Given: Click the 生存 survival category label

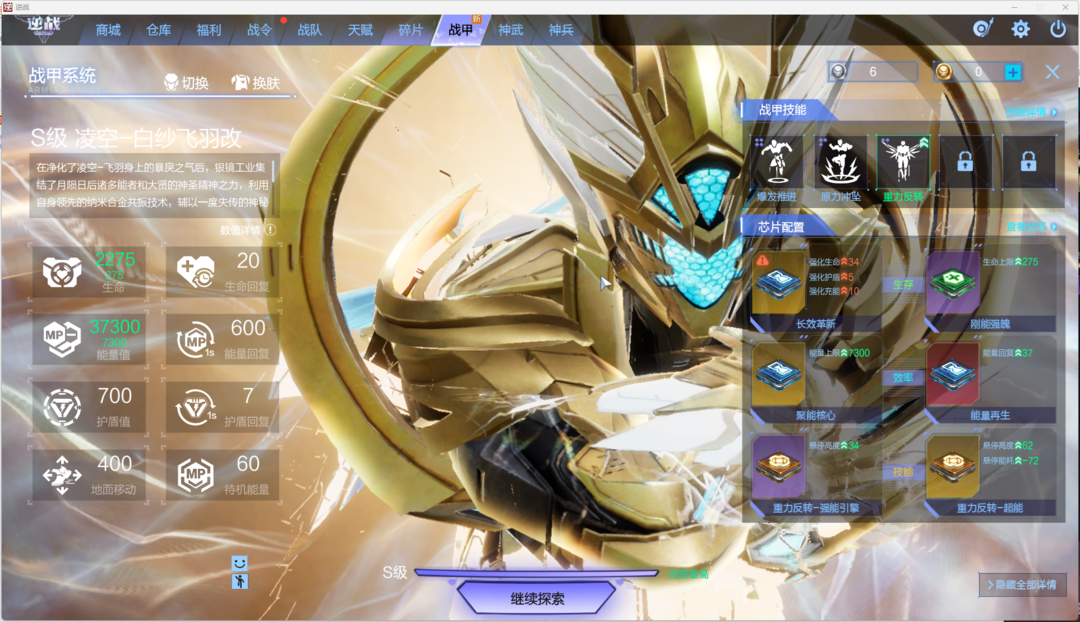Looking at the screenshot, I should pyautogui.click(x=903, y=284).
